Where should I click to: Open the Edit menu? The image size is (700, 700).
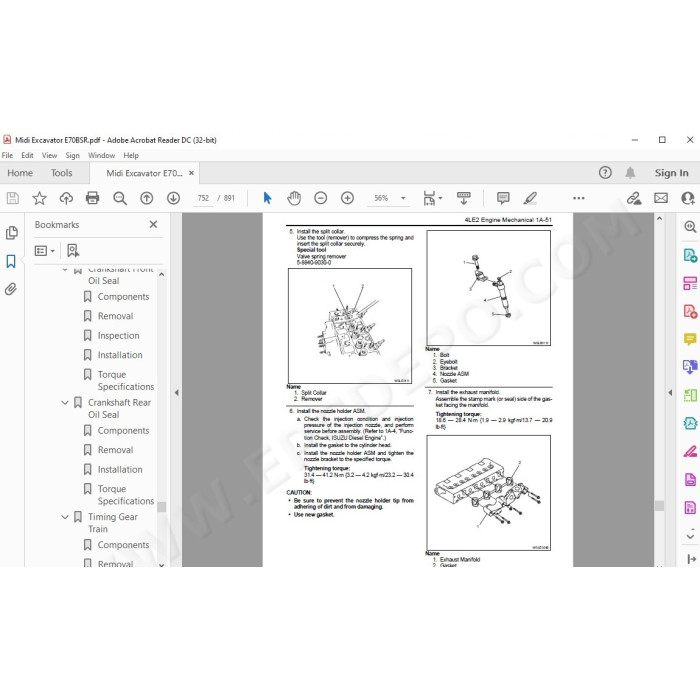pyautogui.click(x=27, y=155)
